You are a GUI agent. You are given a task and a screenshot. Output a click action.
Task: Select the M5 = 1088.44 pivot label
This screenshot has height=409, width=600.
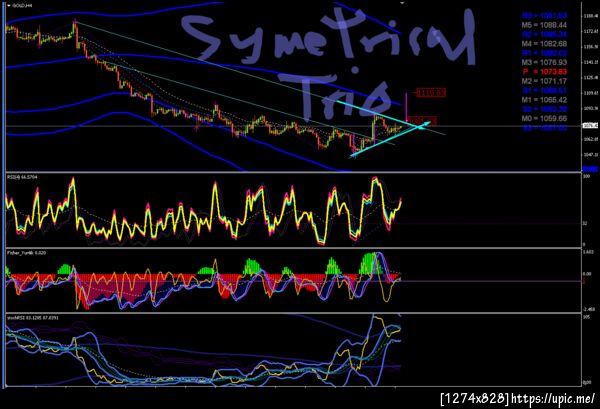[x=544, y=25]
